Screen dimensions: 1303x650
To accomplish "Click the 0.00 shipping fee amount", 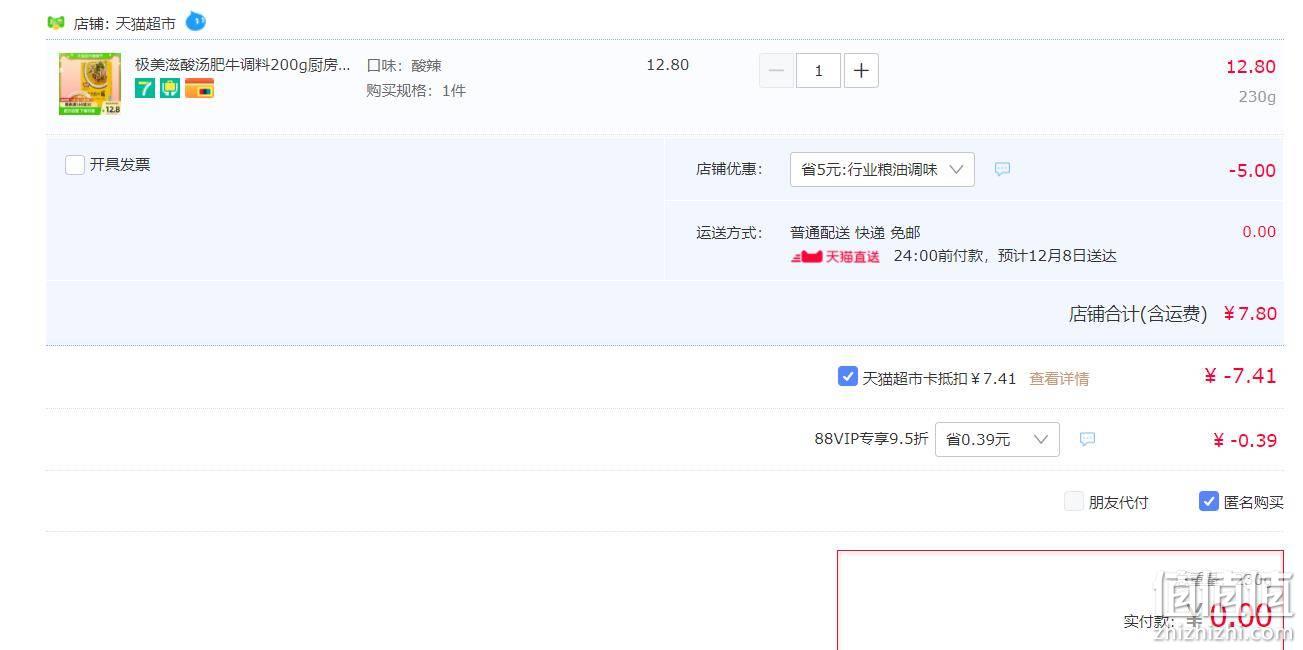I will click(x=1259, y=232).
